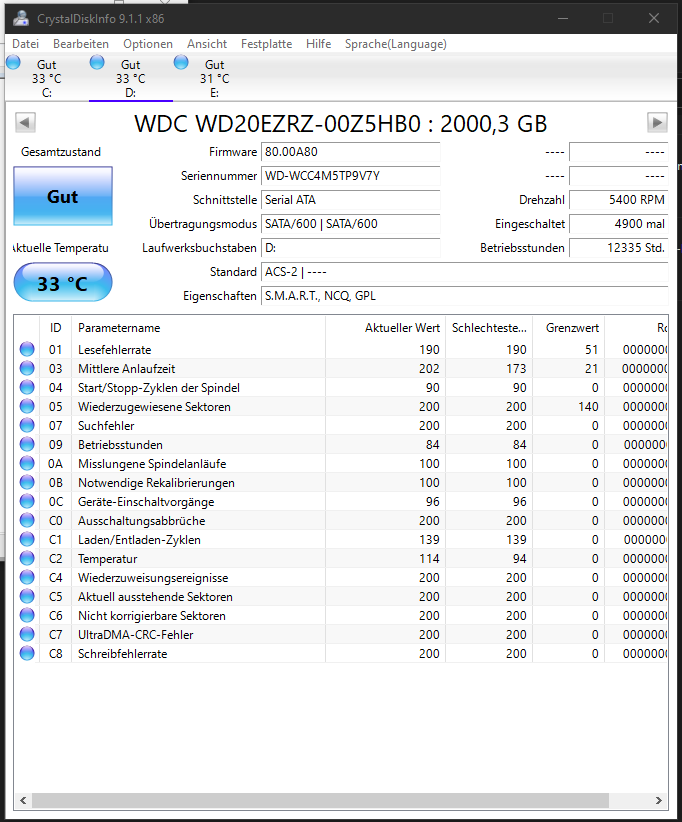The height and width of the screenshot is (822, 682).
Task: Minimize the CrystalDiskInfo window
Action: pos(563,18)
